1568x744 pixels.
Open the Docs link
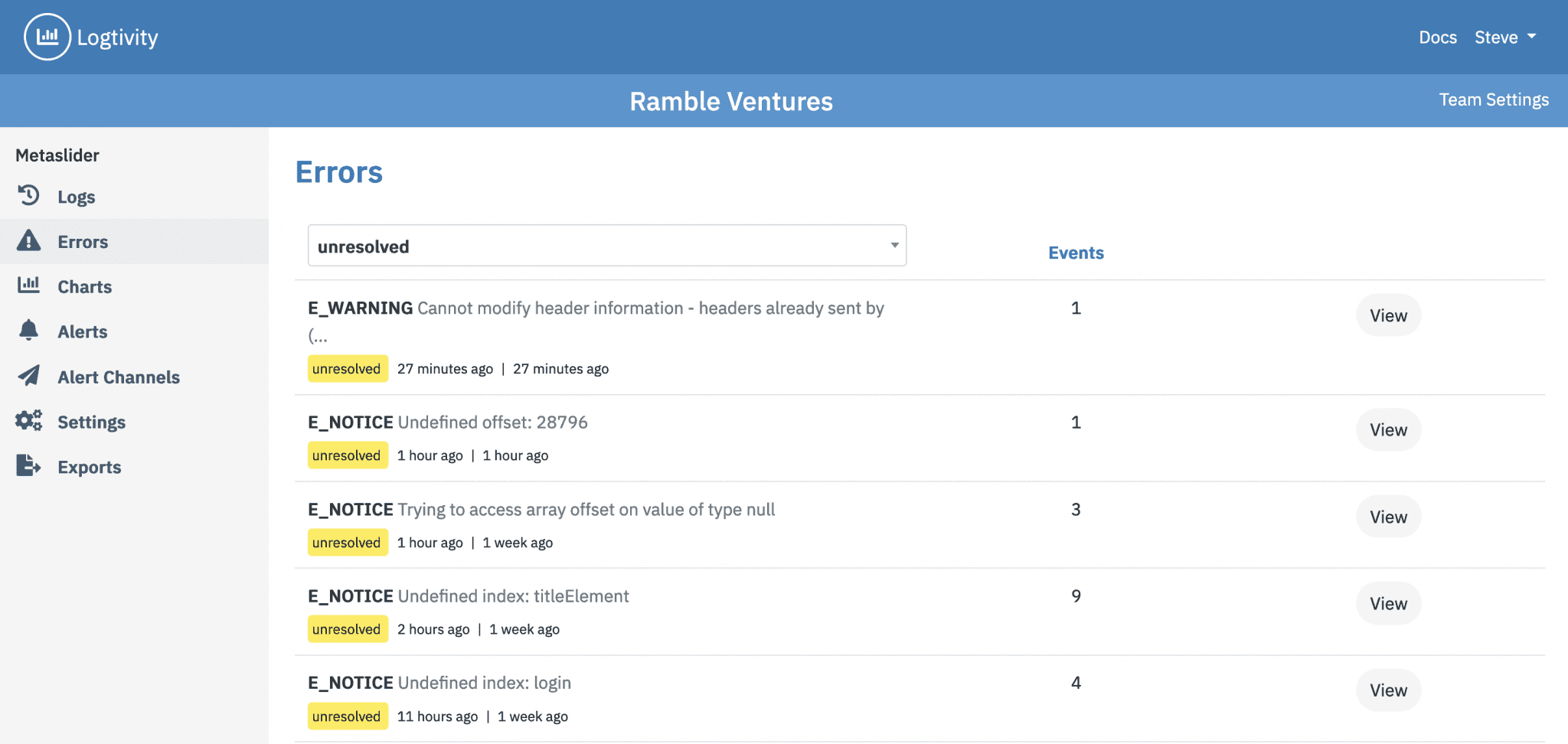1437,38
